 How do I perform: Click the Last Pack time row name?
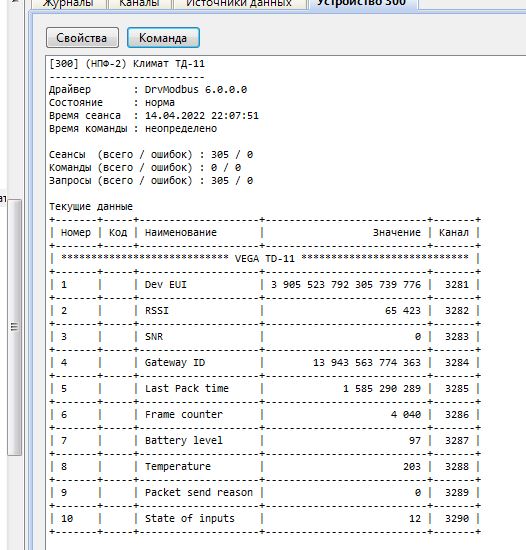pyautogui.click(x=187, y=388)
